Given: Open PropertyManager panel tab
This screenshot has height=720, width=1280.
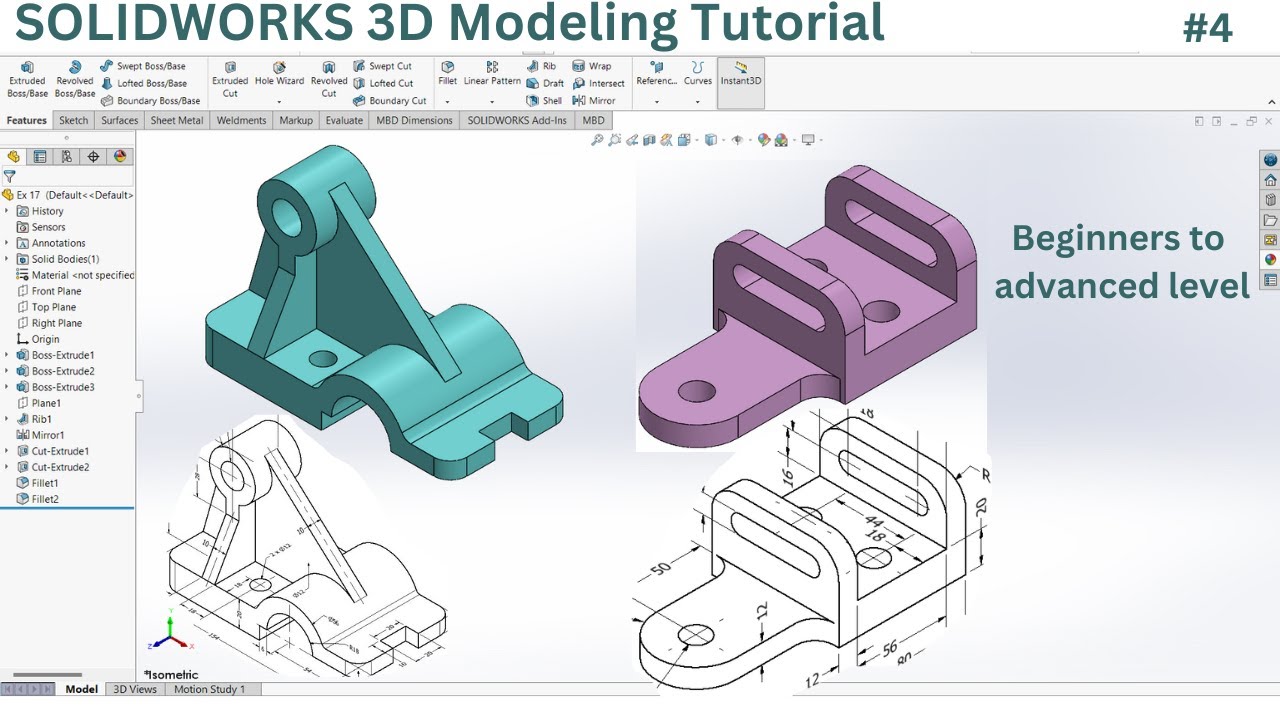Looking at the screenshot, I should point(39,156).
